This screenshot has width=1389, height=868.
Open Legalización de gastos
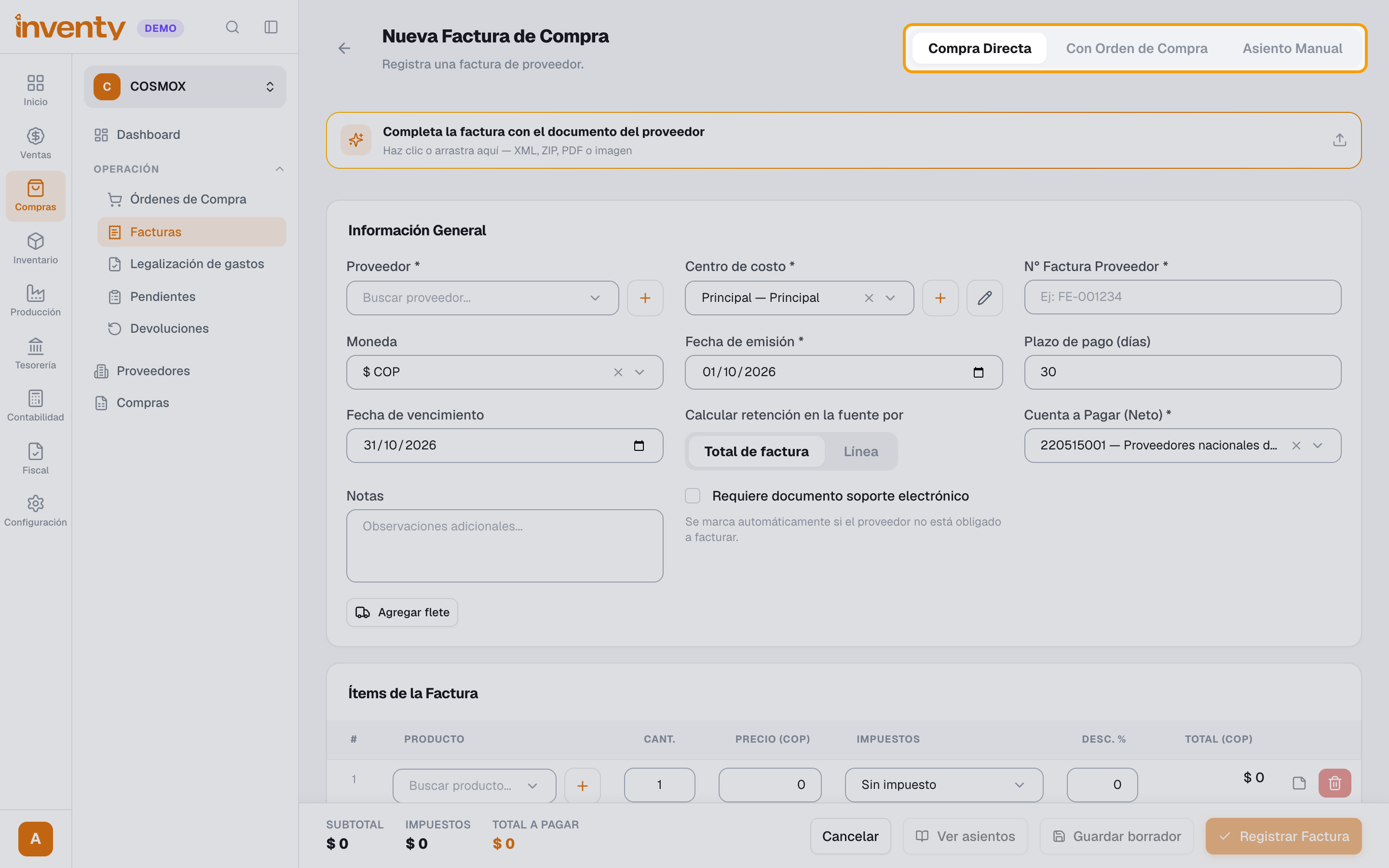(x=191, y=264)
